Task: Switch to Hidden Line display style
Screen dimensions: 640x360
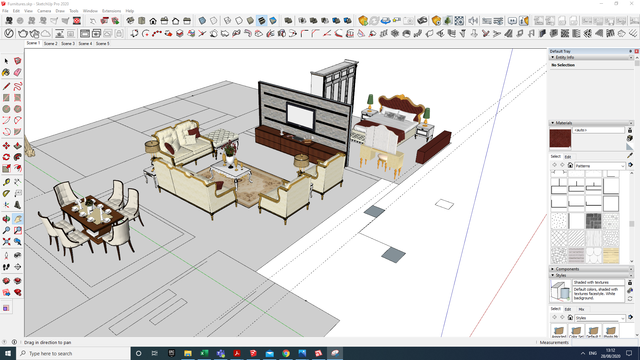Action: tap(239, 21)
